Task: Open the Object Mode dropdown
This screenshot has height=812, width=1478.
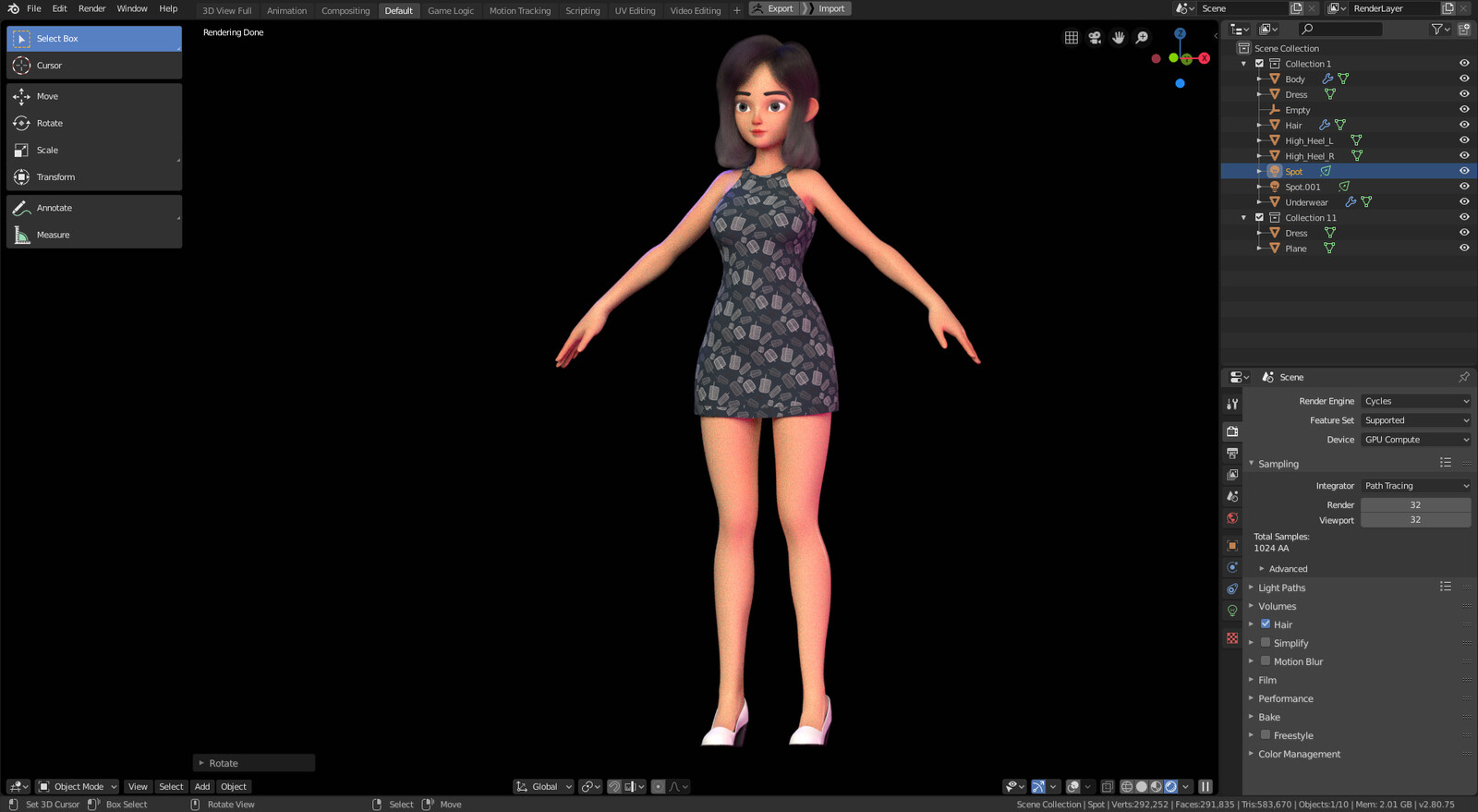Action: [78, 787]
